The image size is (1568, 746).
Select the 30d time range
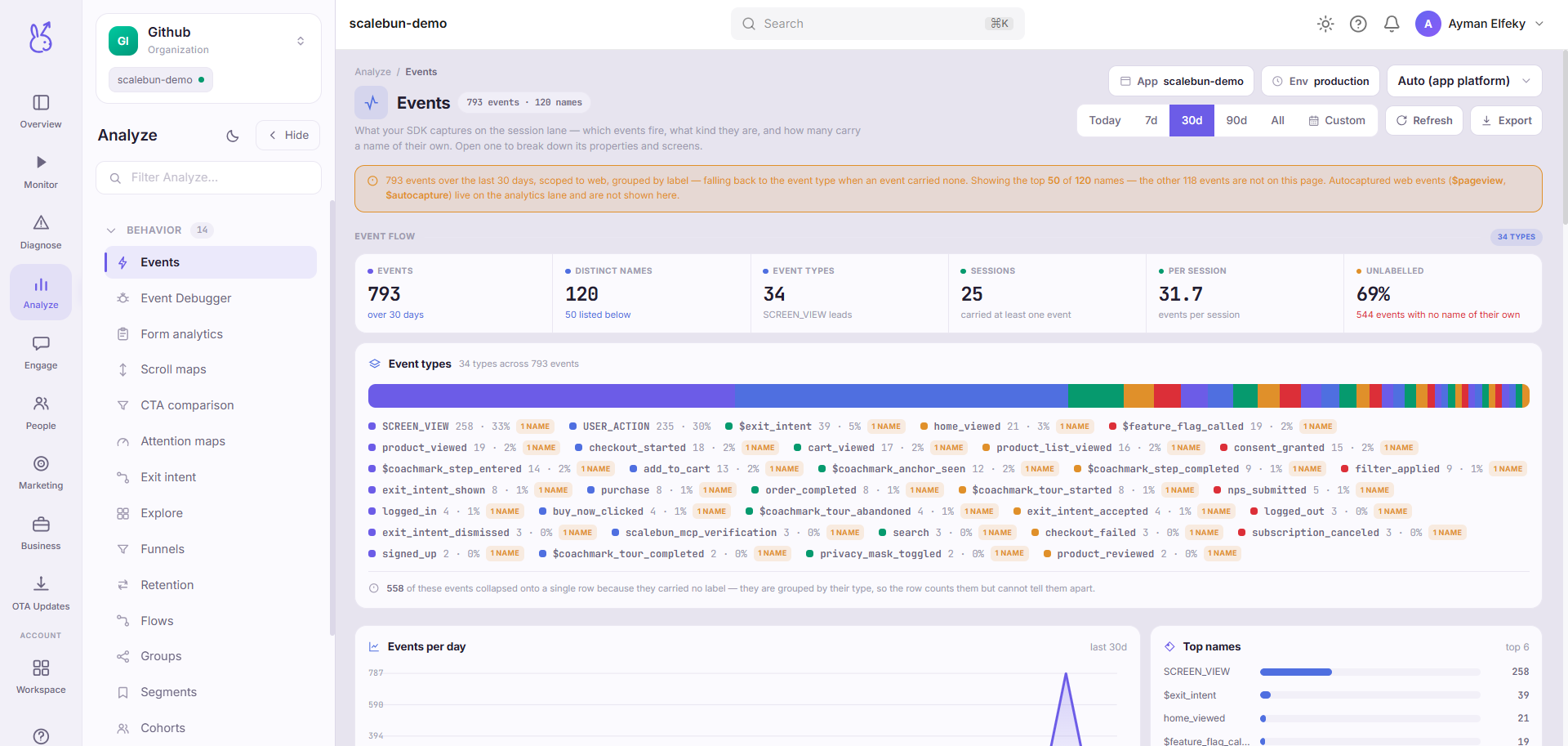tap(1192, 120)
